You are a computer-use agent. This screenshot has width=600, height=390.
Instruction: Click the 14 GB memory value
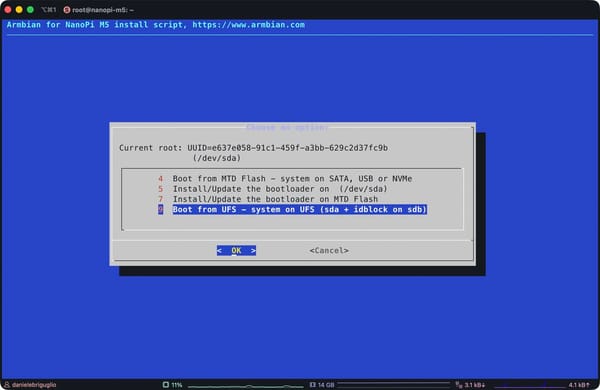(326, 385)
